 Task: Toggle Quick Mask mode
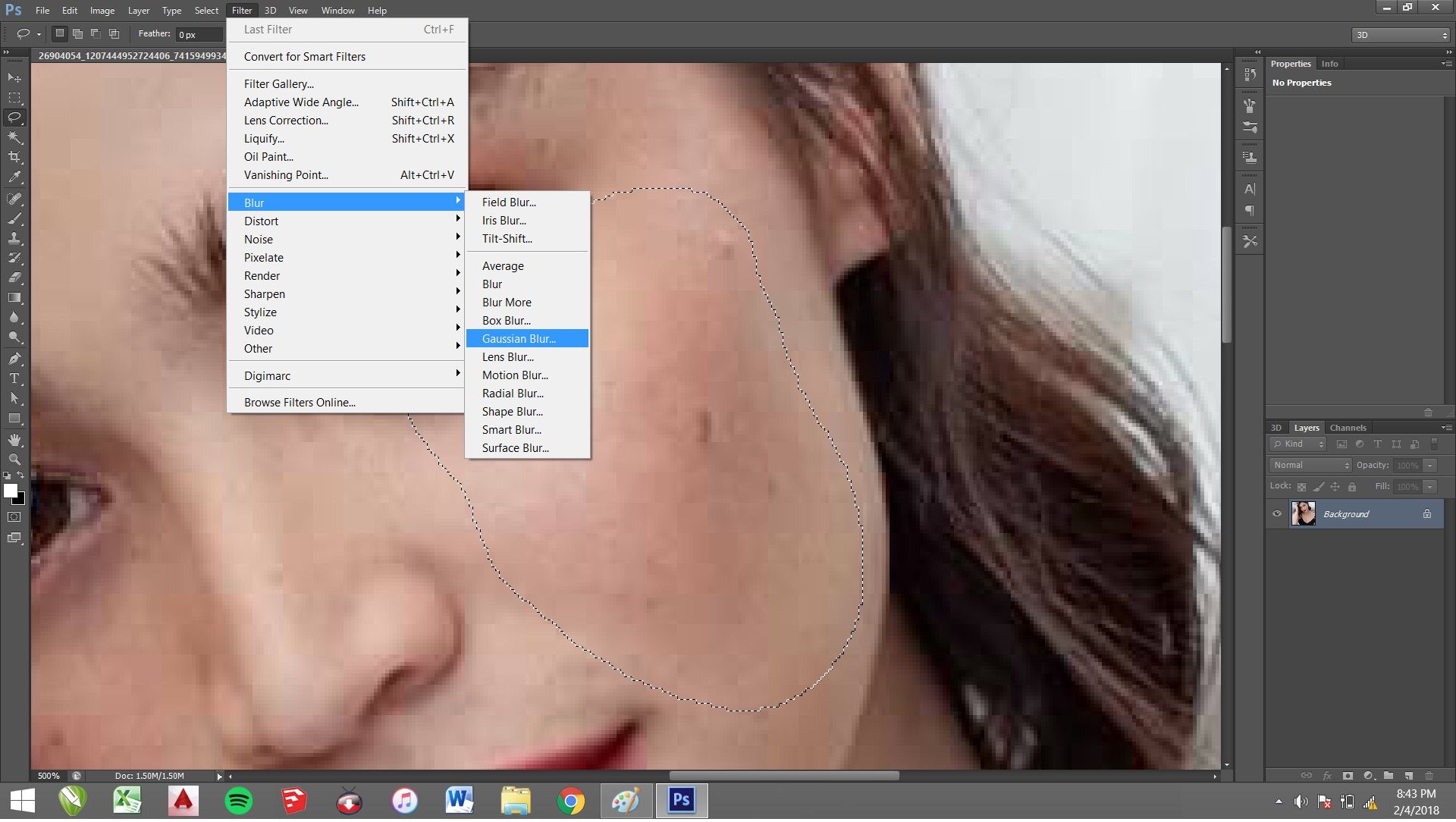pos(14,518)
